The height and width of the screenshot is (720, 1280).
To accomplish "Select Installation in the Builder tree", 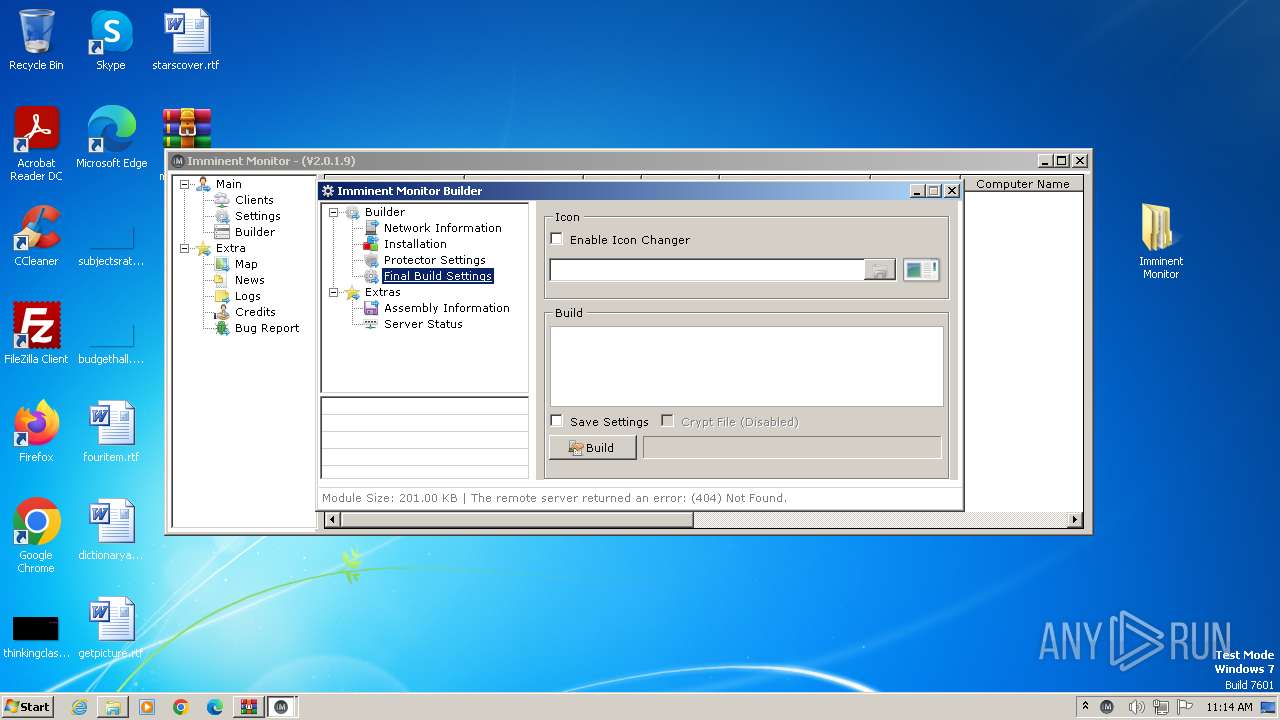I will click(x=415, y=244).
